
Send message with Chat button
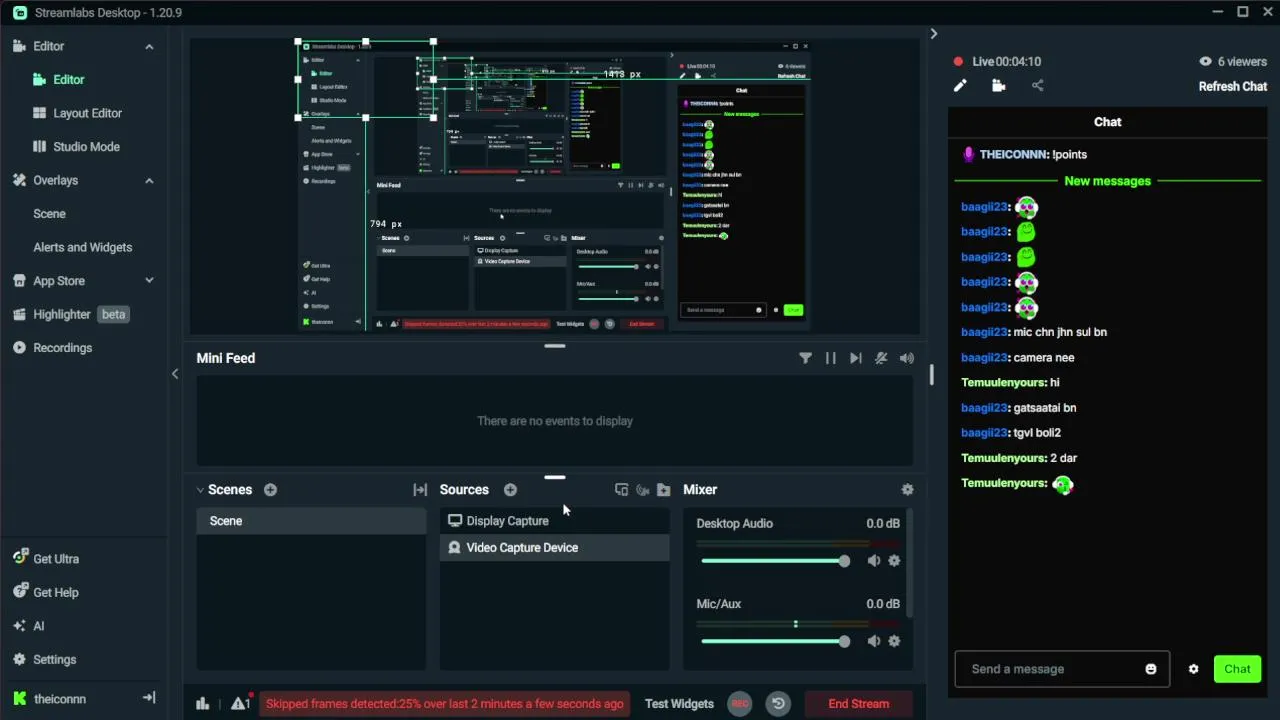coord(1237,669)
